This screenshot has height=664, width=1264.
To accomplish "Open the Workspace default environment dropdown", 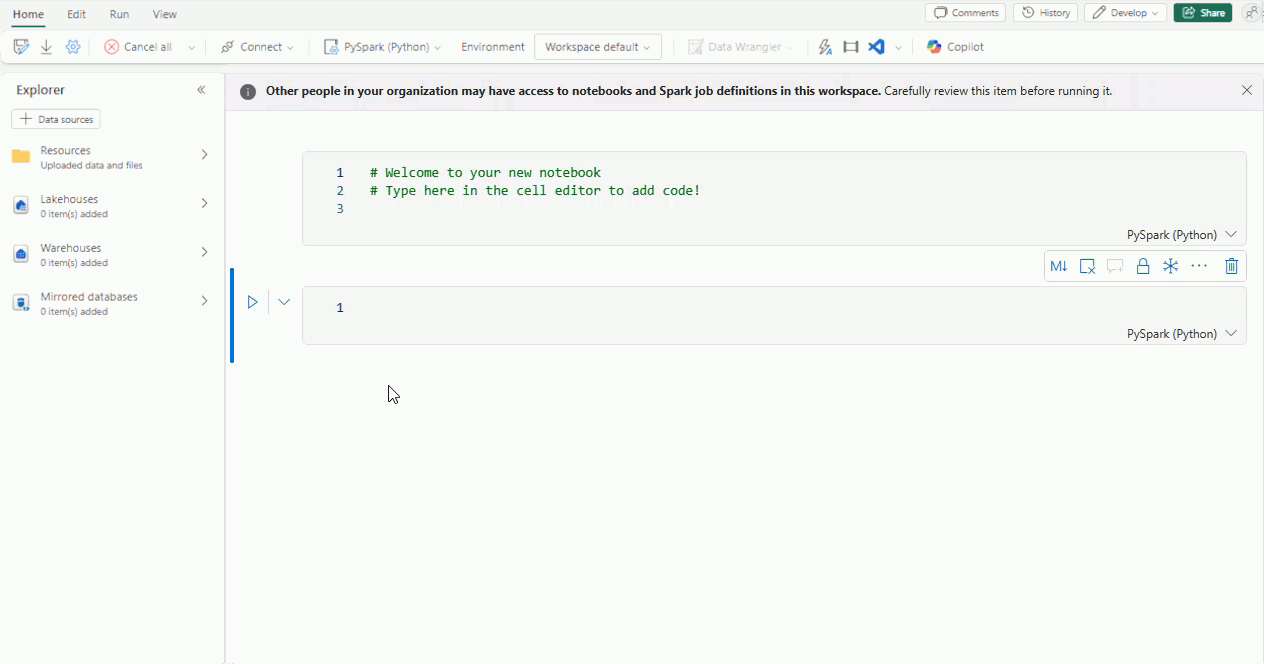I will (x=597, y=46).
